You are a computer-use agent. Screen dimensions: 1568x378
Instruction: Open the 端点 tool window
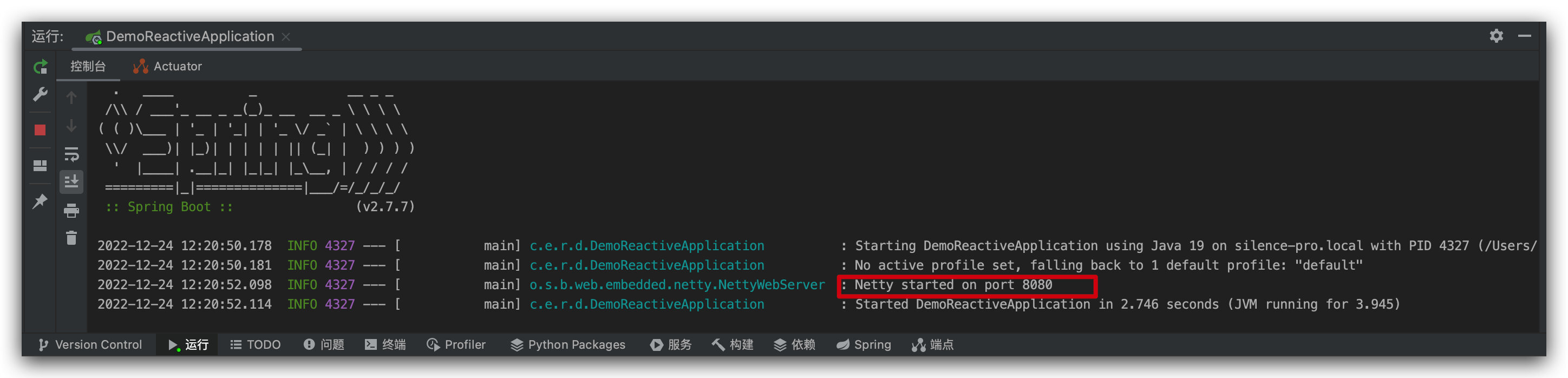tap(932, 344)
